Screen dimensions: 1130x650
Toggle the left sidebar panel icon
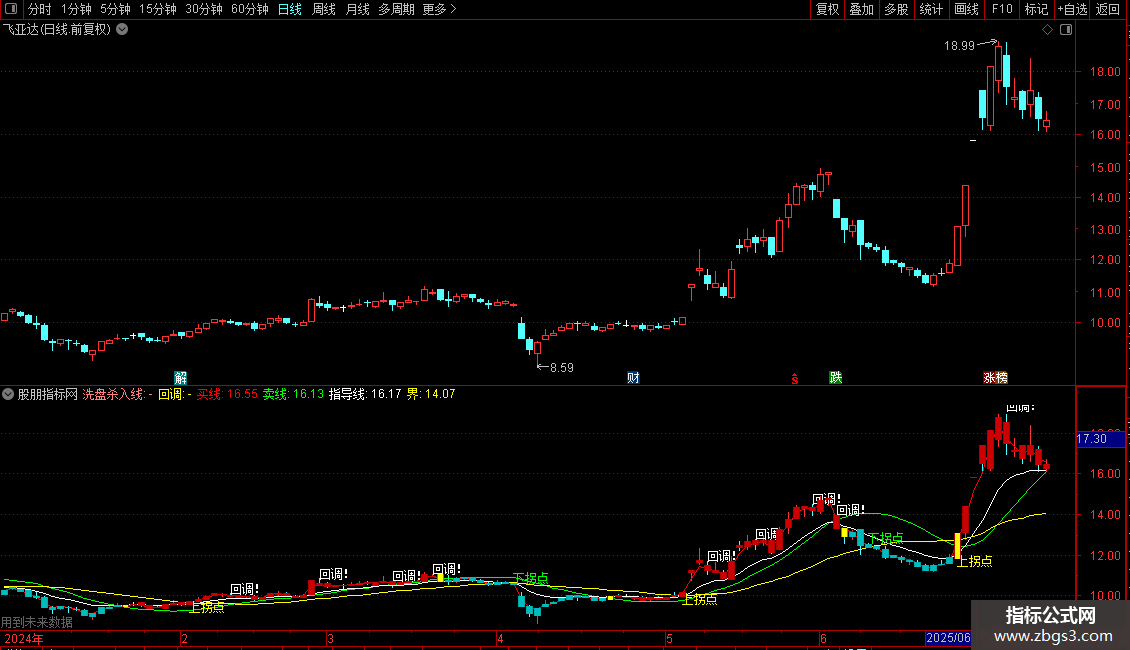tap(11, 9)
